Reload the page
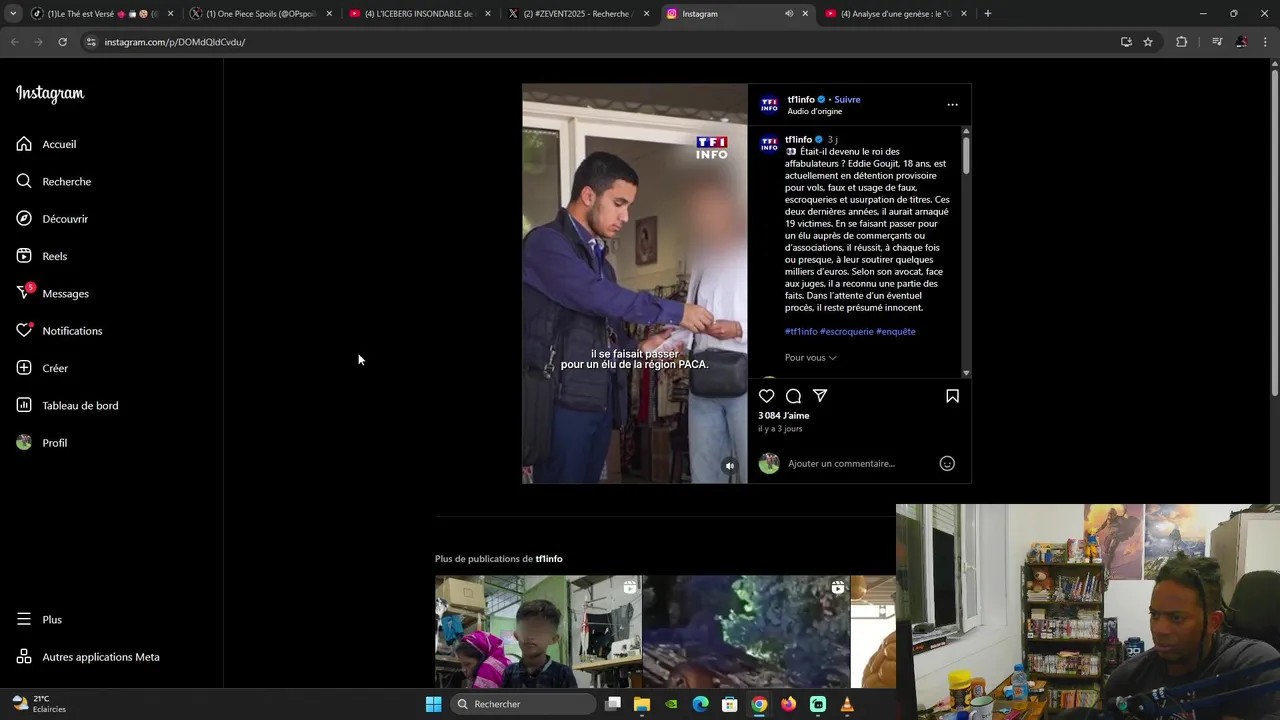Screen dimensions: 1280x720 point(62,42)
